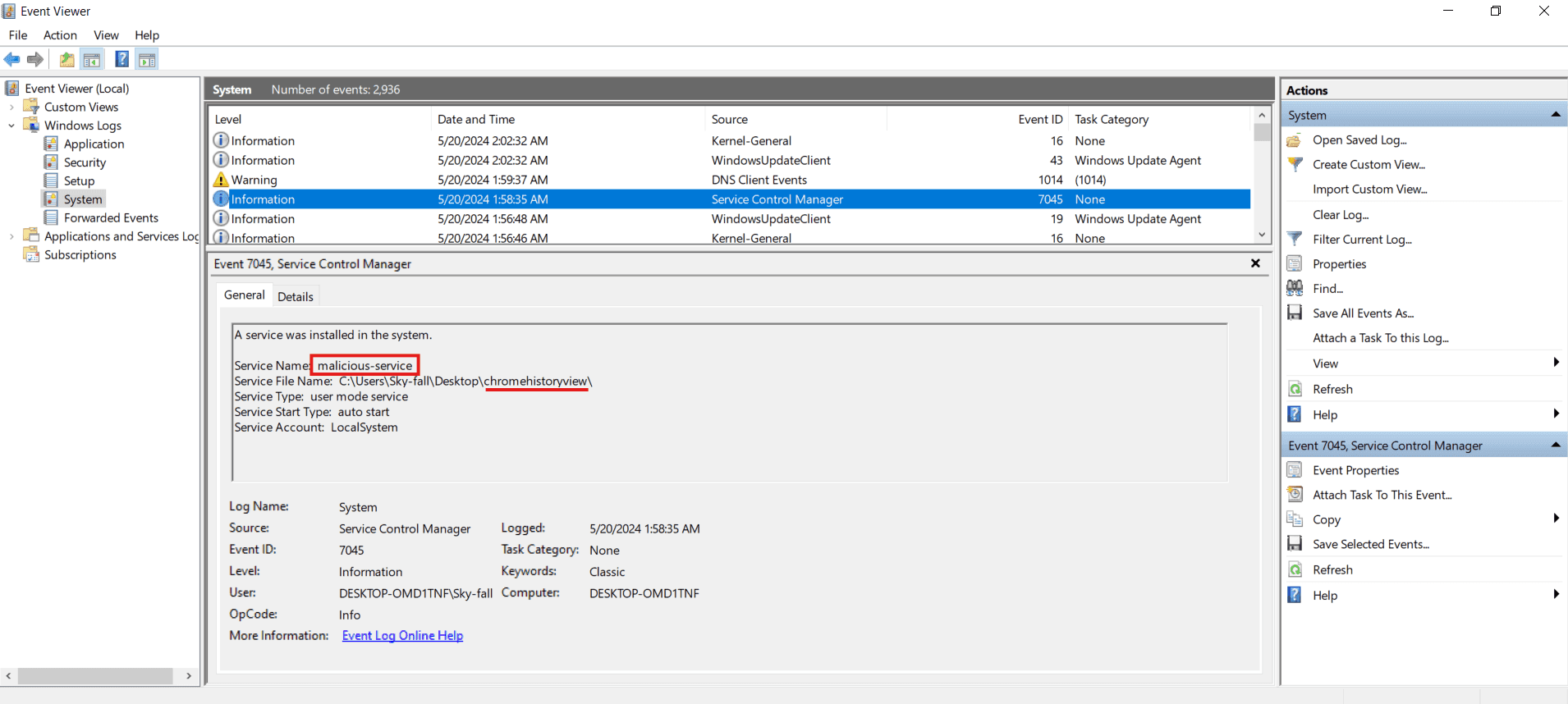Click Attach a Task To this Log

[x=1381, y=337]
